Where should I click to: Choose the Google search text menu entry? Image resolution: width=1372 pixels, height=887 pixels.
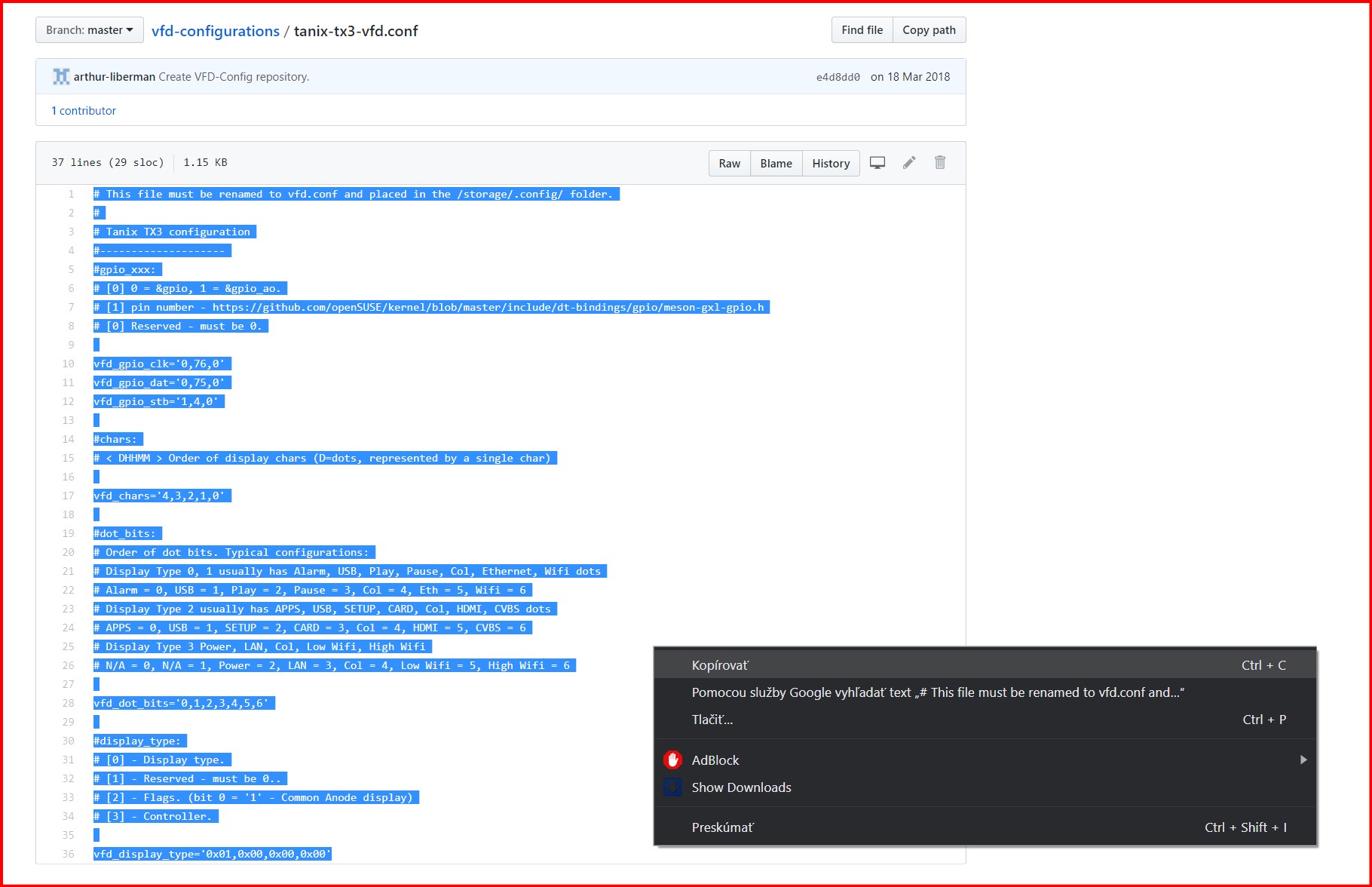[x=937, y=692]
